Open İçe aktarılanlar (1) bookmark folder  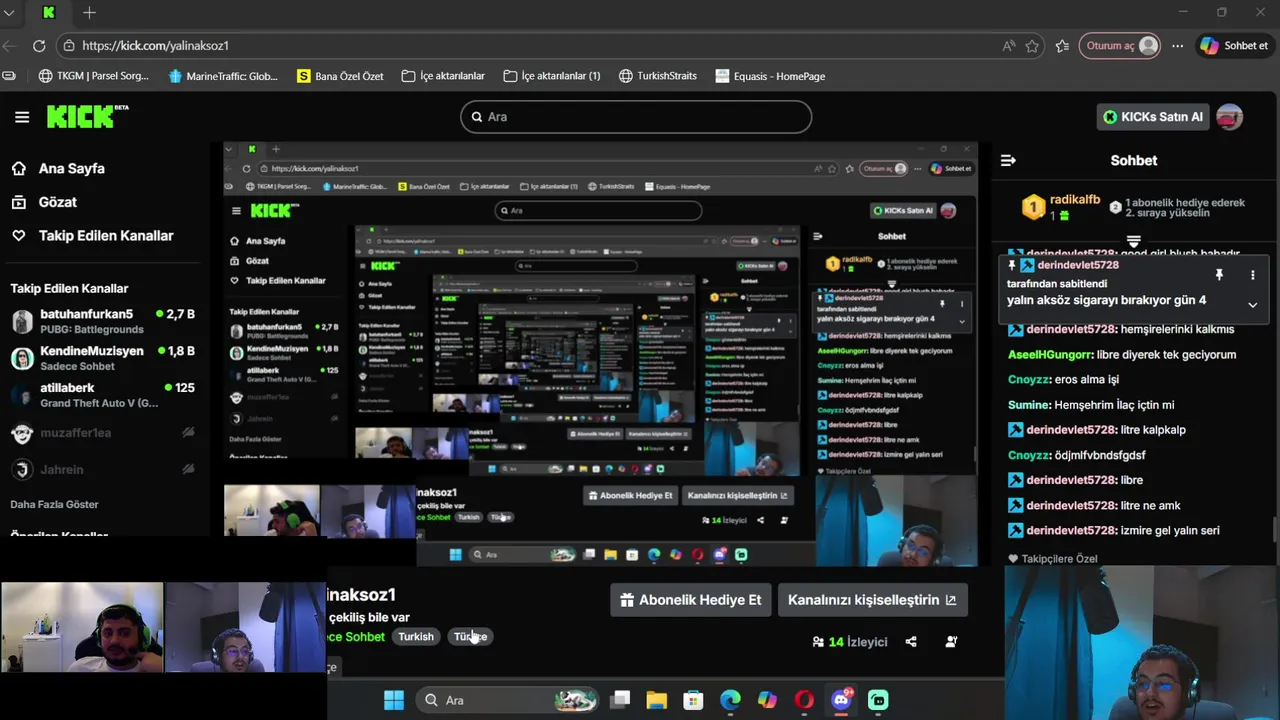[552, 76]
